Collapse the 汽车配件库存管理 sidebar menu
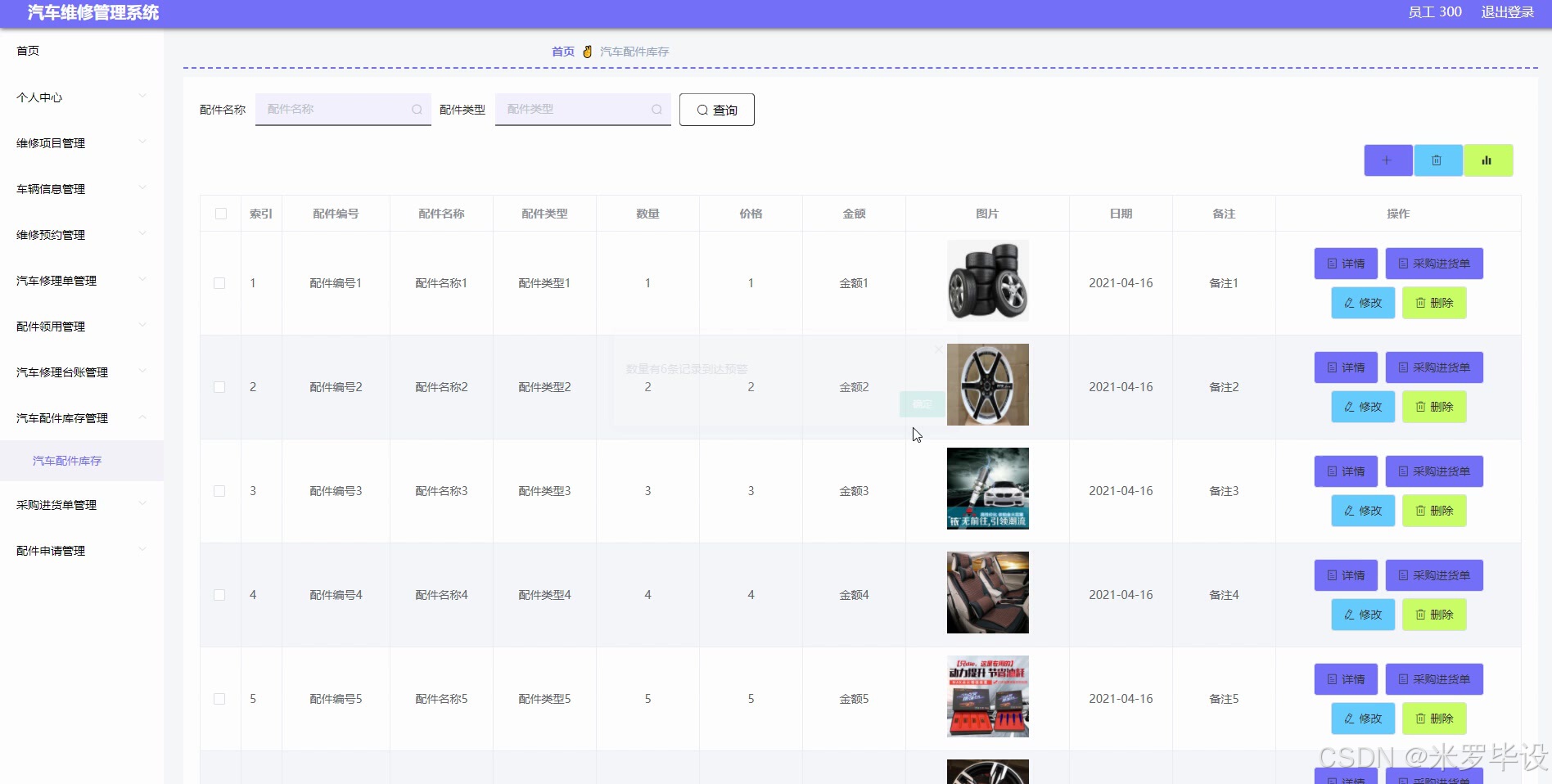This screenshot has width=1552, height=784. 82,418
